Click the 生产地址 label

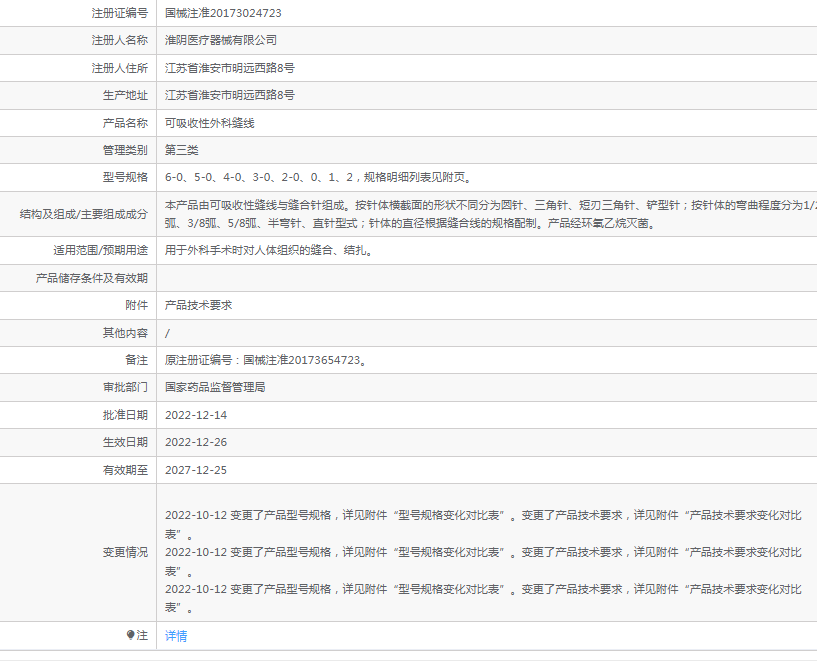pyautogui.click(x=126, y=95)
